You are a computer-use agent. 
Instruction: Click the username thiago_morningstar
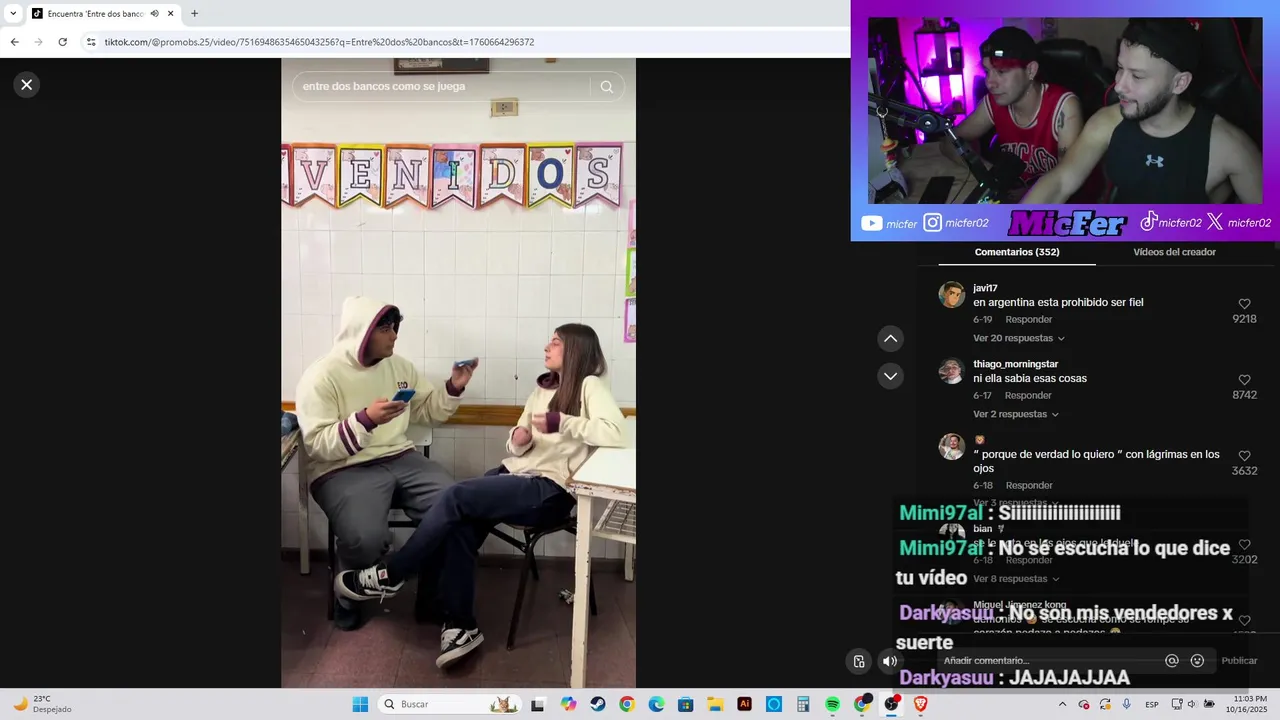point(1015,364)
